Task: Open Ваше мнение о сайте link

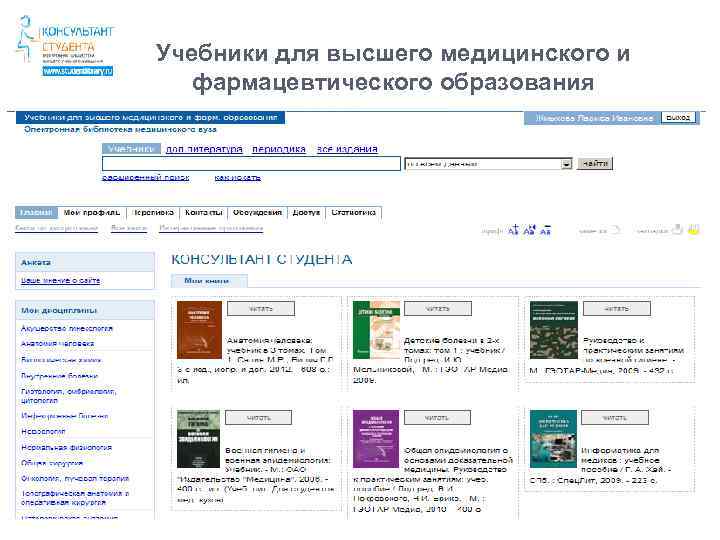Action: [x=60, y=280]
